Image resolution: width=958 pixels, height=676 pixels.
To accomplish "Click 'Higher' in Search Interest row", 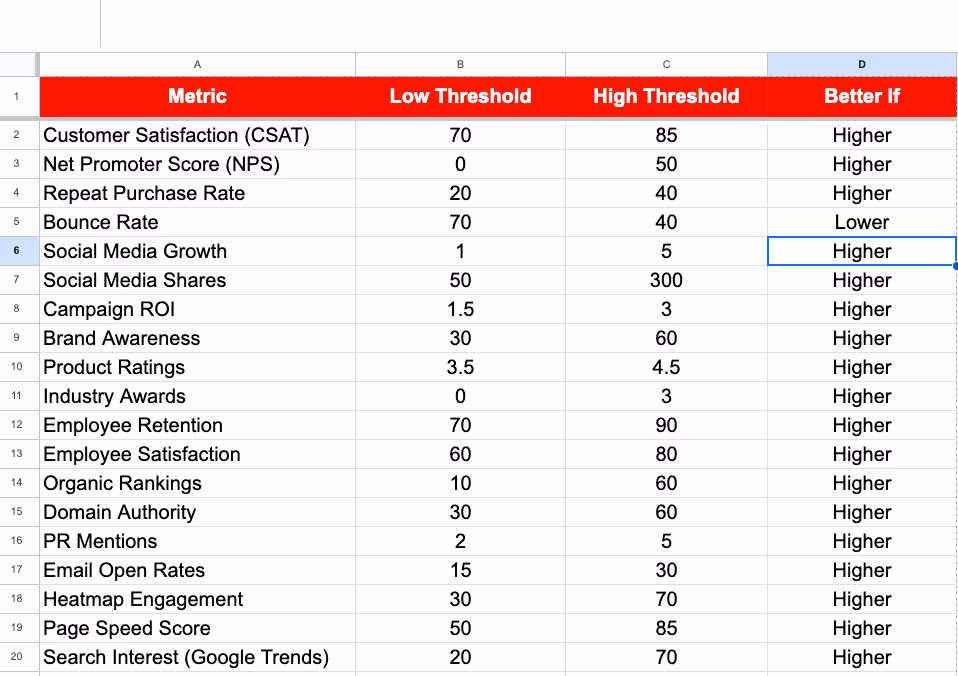I will (x=862, y=658).
